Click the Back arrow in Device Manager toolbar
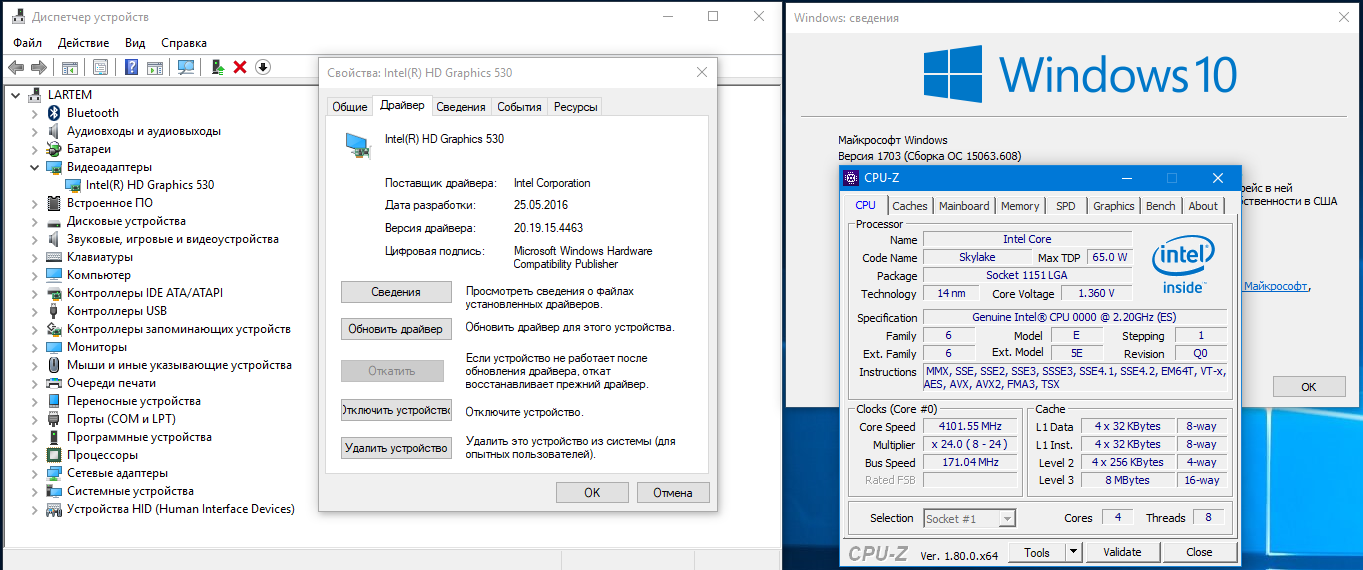The image size is (1363, 570). point(16,67)
